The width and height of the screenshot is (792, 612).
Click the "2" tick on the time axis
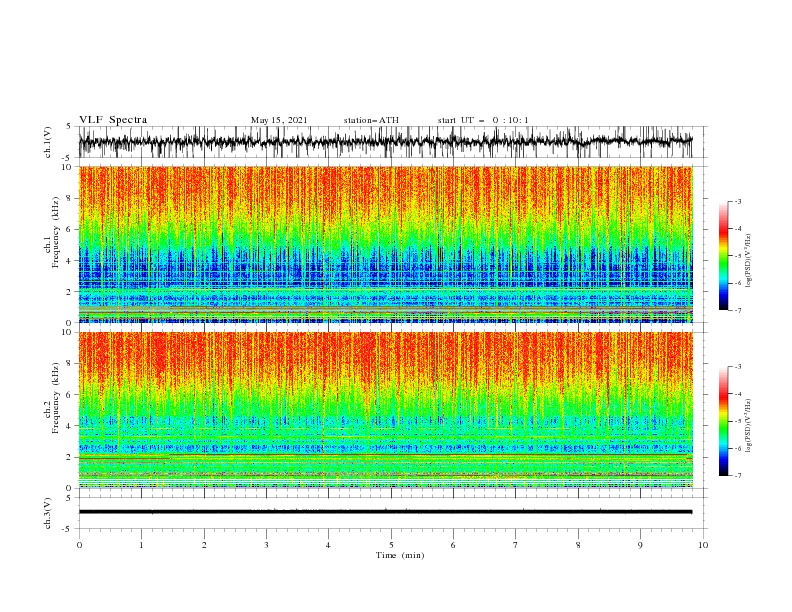[x=204, y=545]
